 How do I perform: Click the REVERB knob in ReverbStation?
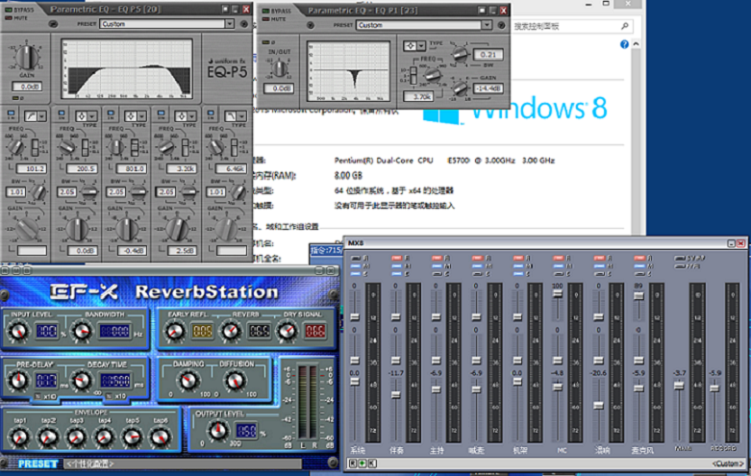coord(231,331)
